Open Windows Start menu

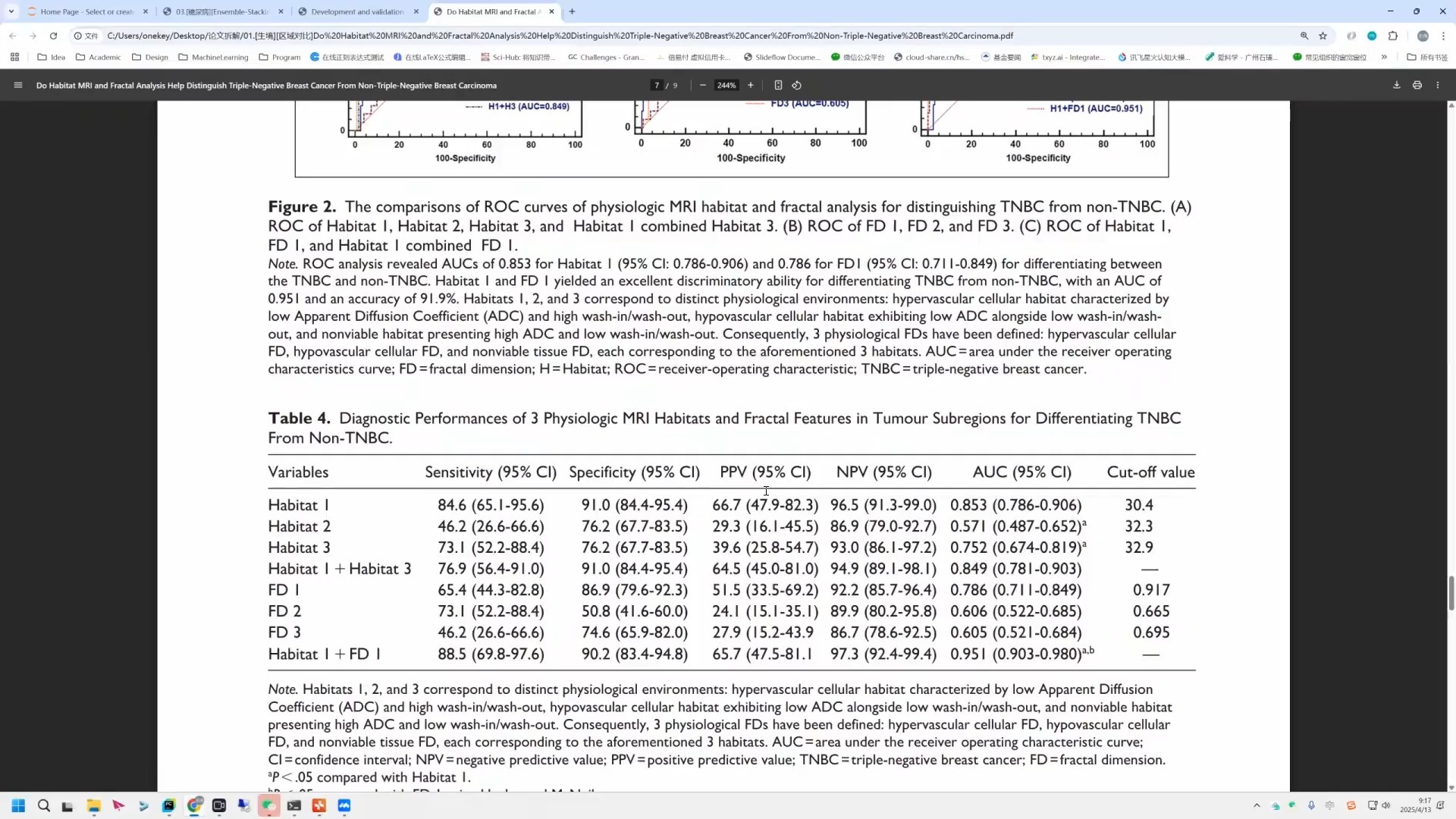pyautogui.click(x=18, y=805)
